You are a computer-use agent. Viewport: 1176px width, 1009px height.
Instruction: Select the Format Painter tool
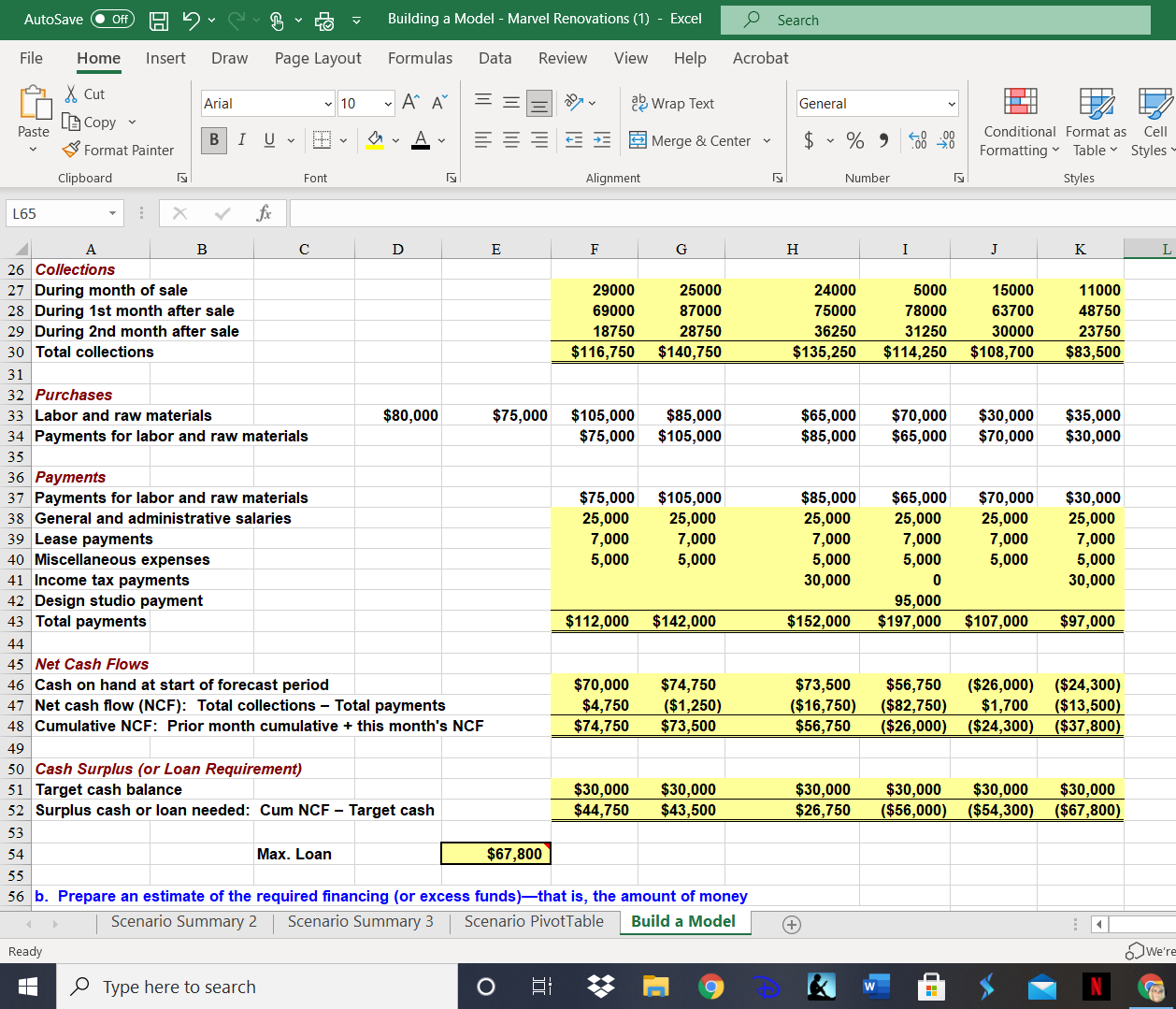[118, 150]
